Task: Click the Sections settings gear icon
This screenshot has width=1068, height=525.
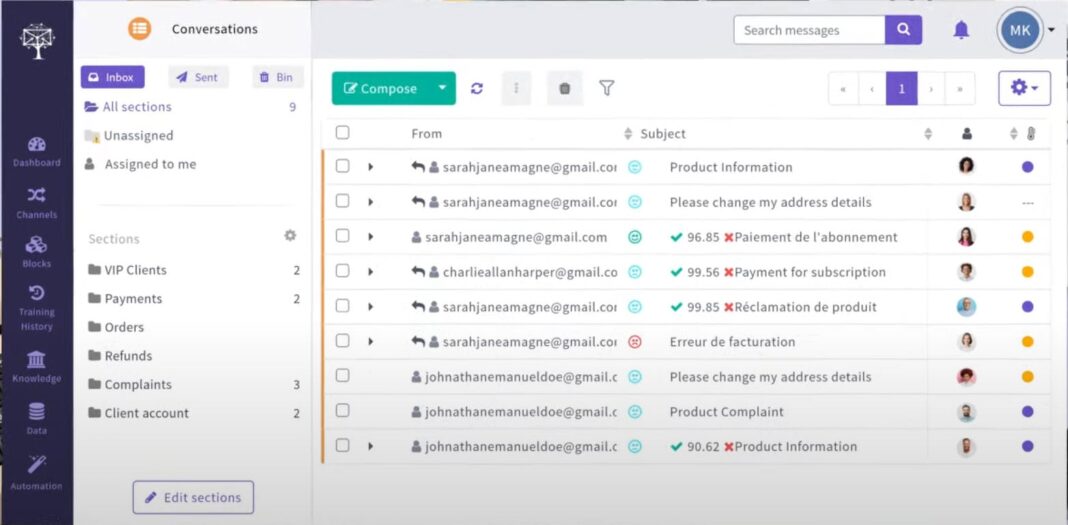Action: [x=290, y=236]
